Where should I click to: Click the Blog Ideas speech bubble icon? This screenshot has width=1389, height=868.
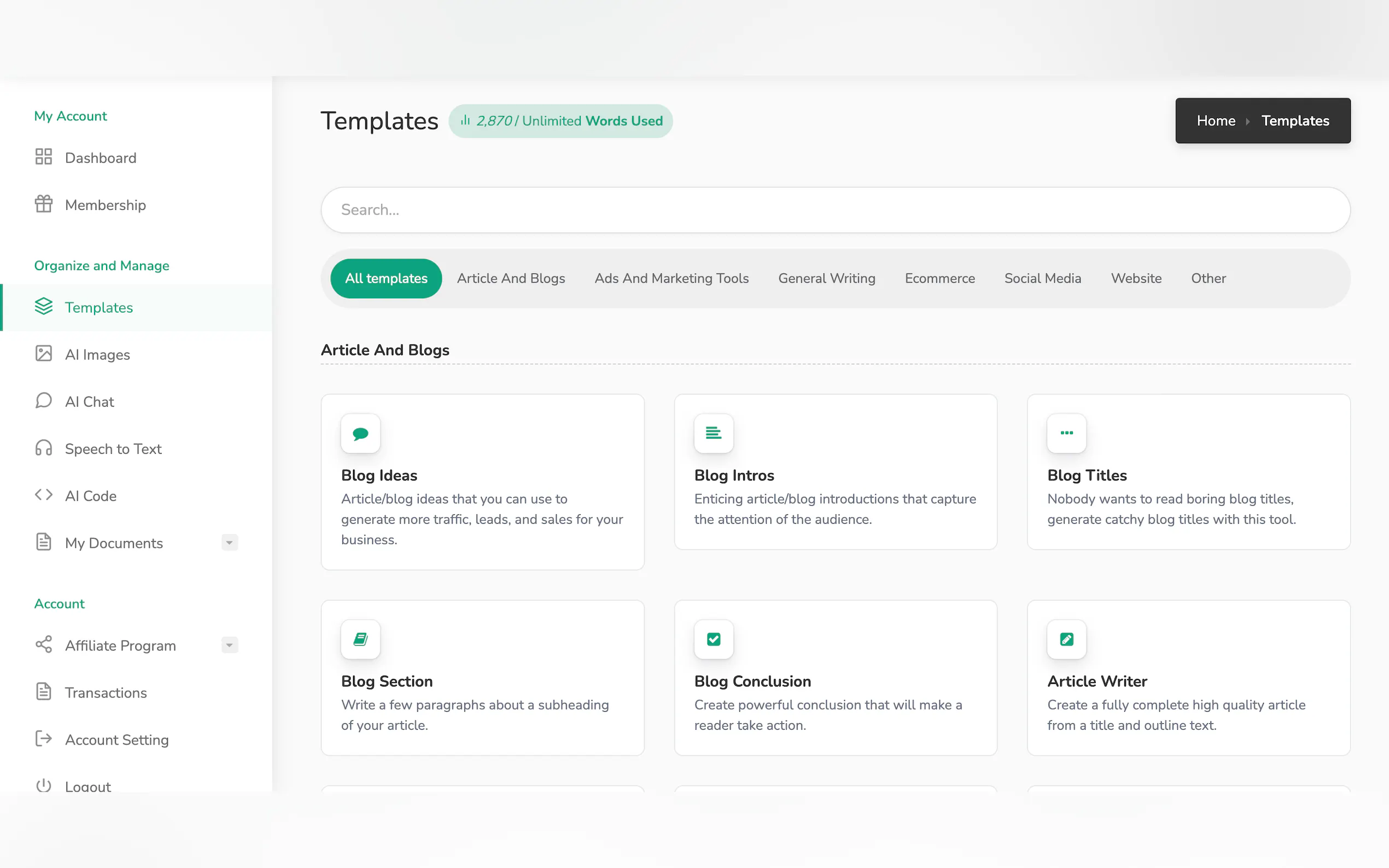(360, 433)
